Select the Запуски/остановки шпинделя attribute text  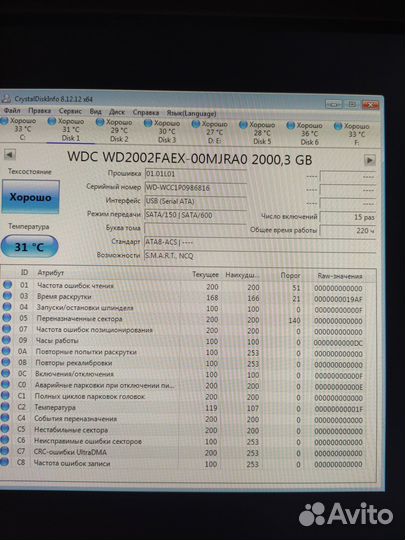tap(85, 308)
